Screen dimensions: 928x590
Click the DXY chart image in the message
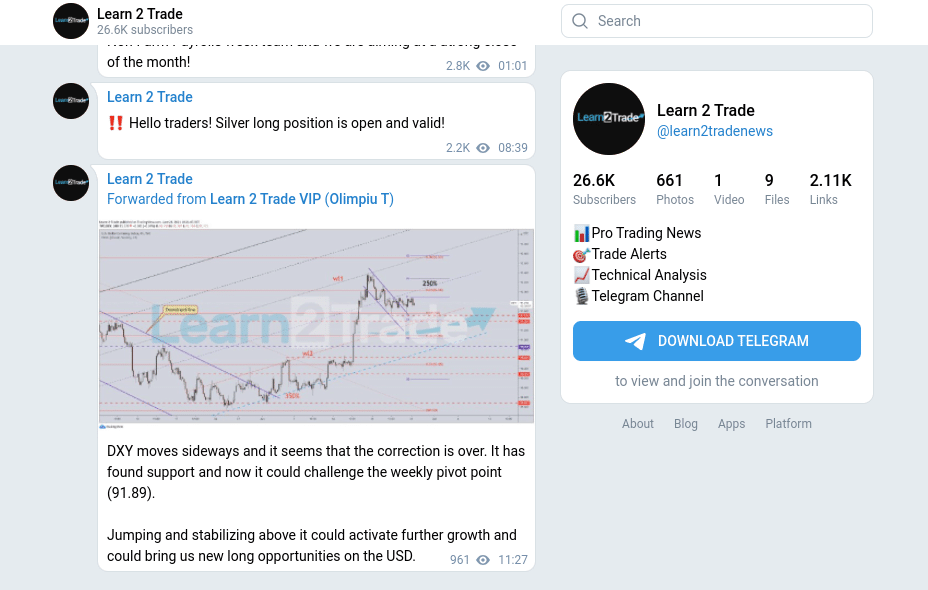click(316, 325)
